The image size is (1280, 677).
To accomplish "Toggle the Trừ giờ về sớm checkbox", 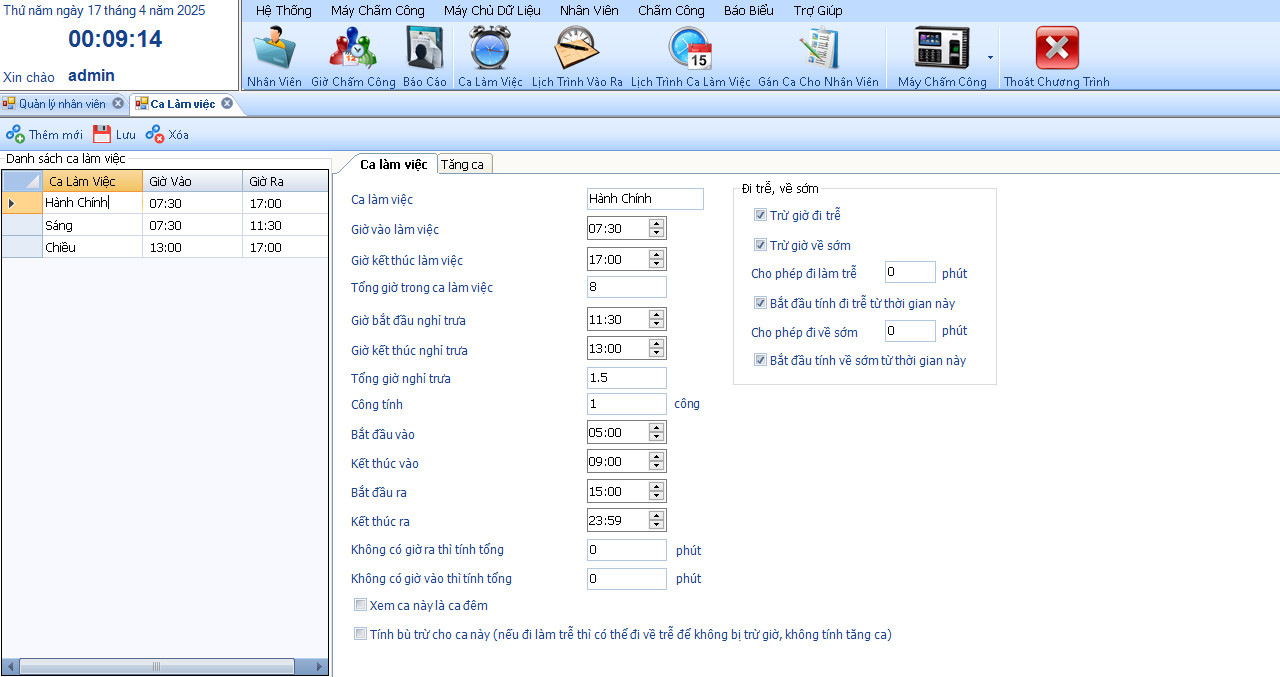I will 761,245.
